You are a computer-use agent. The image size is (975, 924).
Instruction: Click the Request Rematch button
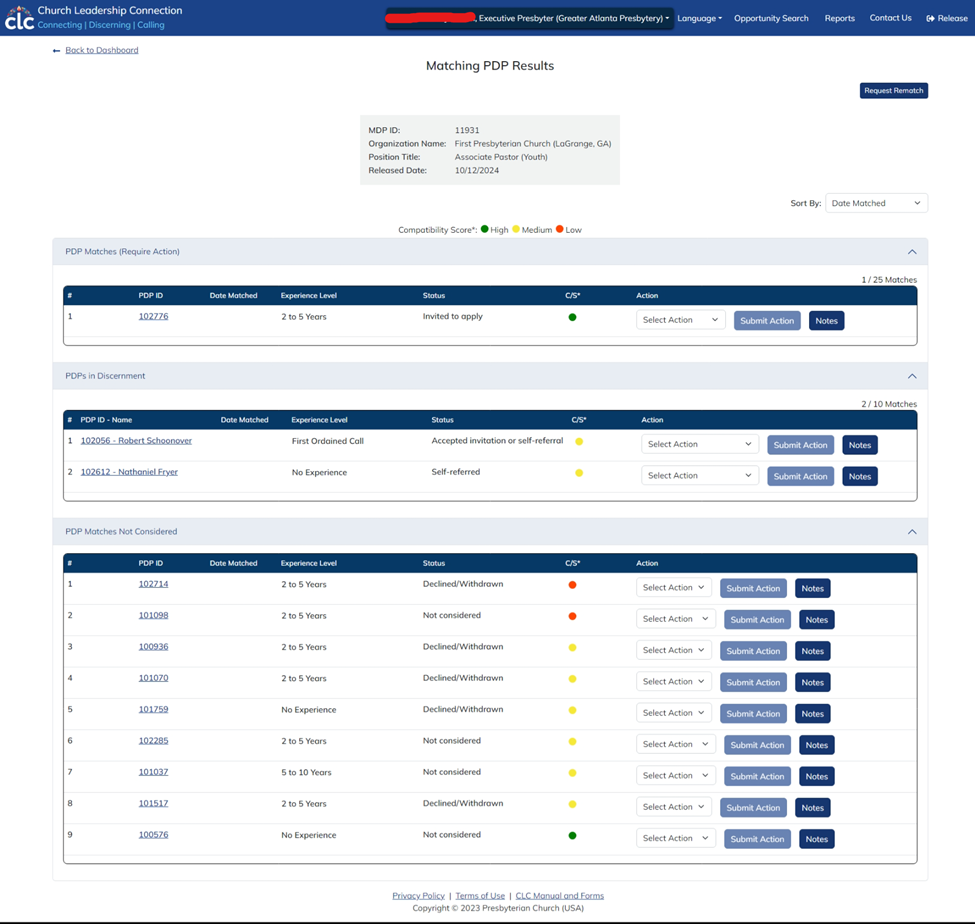coord(893,91)
